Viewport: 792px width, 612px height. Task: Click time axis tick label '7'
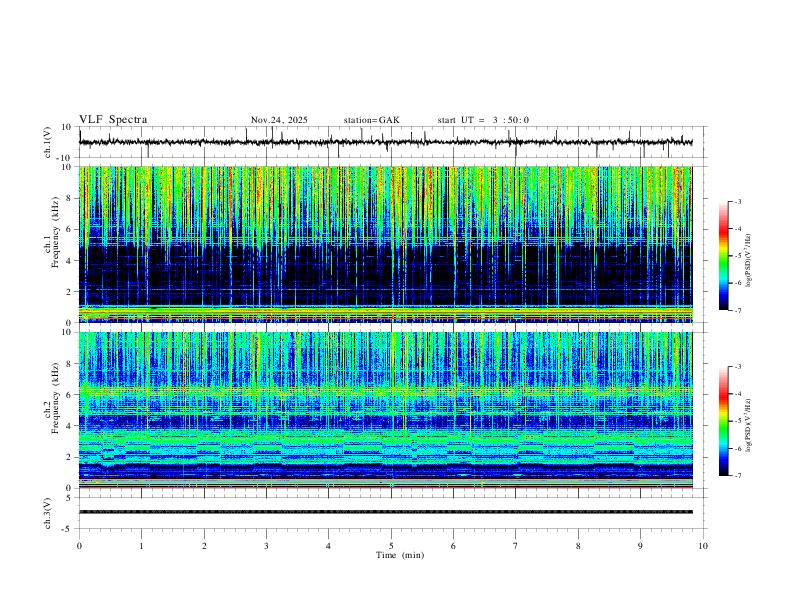(x=516, y=546)
